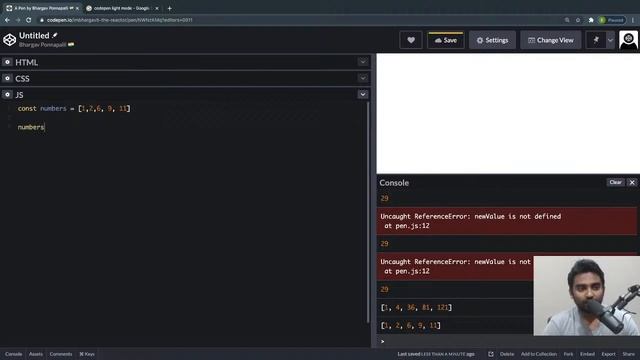Open the Export option in the footer
This screenshot has width=640, height=360.
(608, 354)
